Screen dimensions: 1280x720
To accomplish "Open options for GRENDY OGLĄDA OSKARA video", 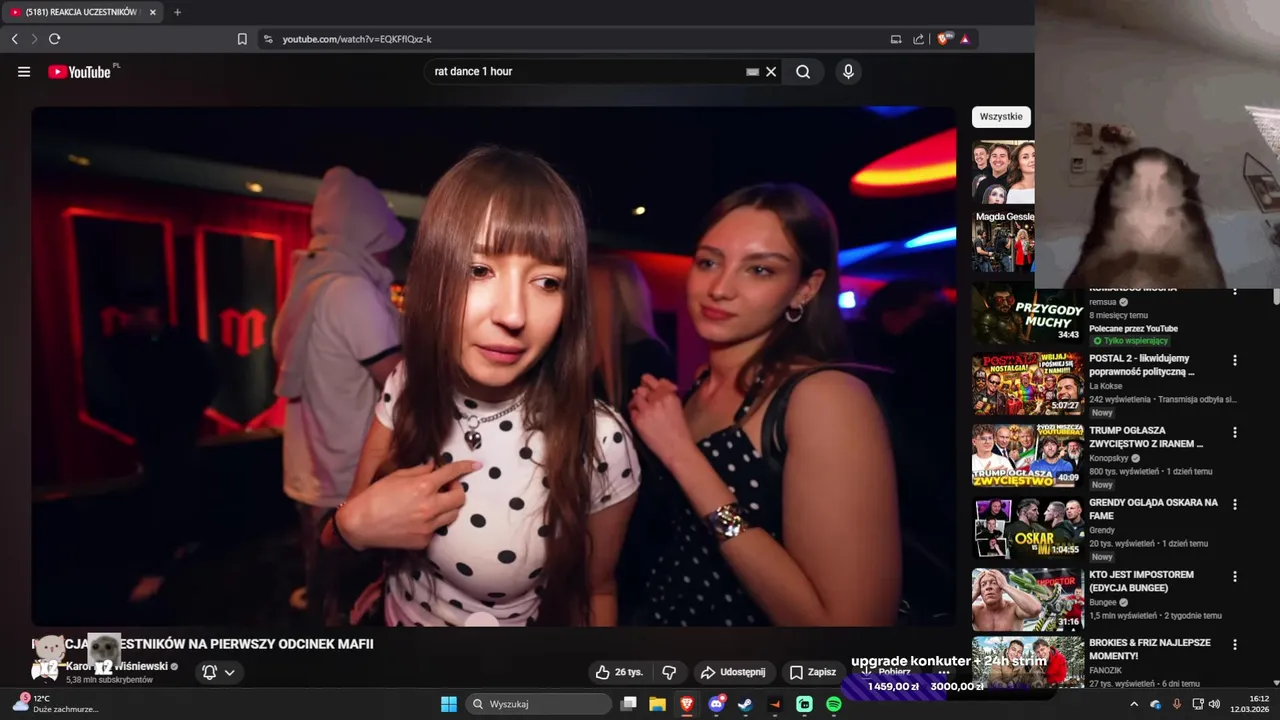I will pos(1235,504).
